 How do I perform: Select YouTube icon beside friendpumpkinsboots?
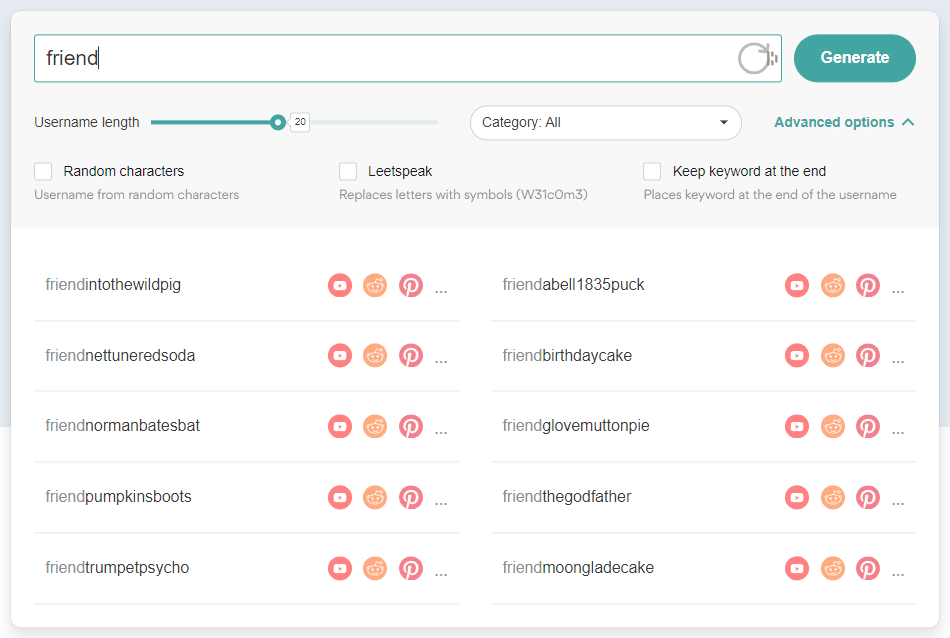(340, 497)
